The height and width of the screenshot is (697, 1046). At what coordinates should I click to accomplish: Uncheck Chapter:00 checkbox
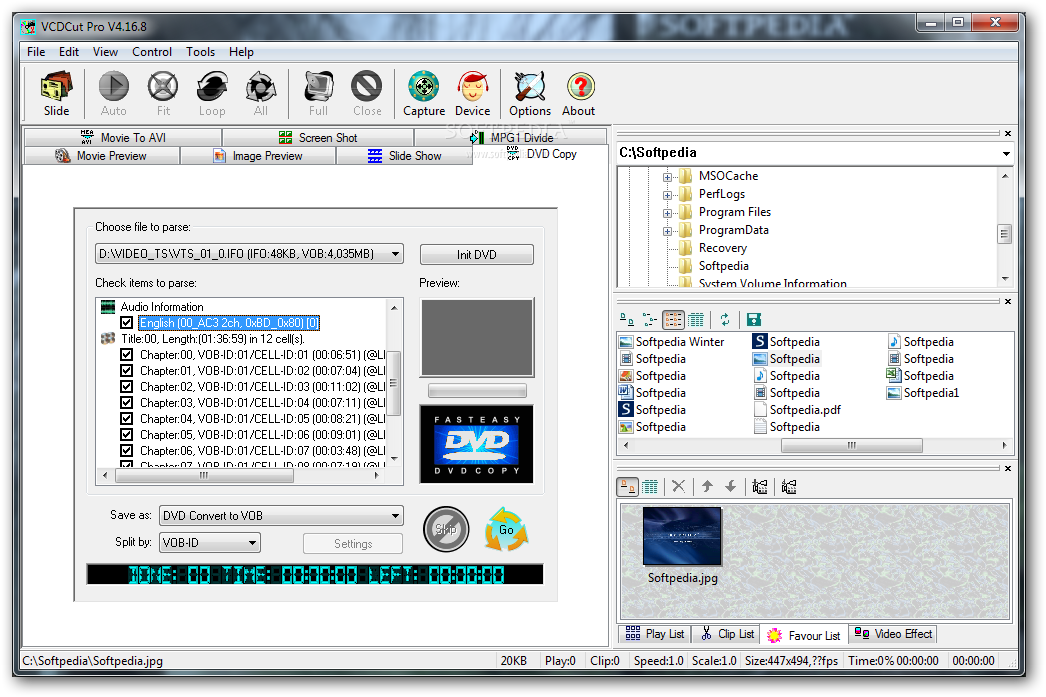(x=126, y=355)
